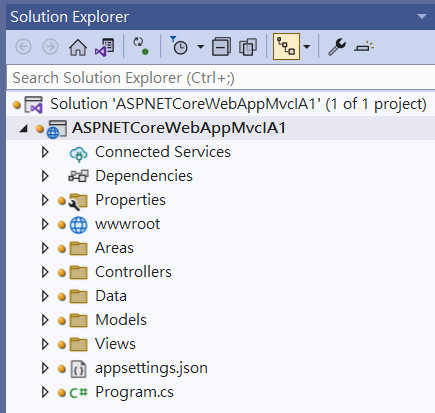The image size is (435, 413).
Task: Click the Home icon in toolbar
Action: pos(78,47)
